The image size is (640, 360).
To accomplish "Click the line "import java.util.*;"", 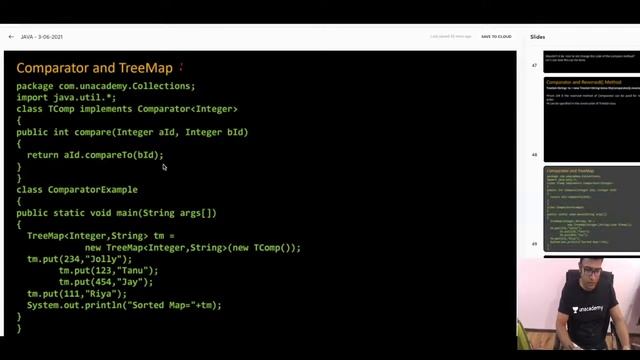I will point(66,98).
